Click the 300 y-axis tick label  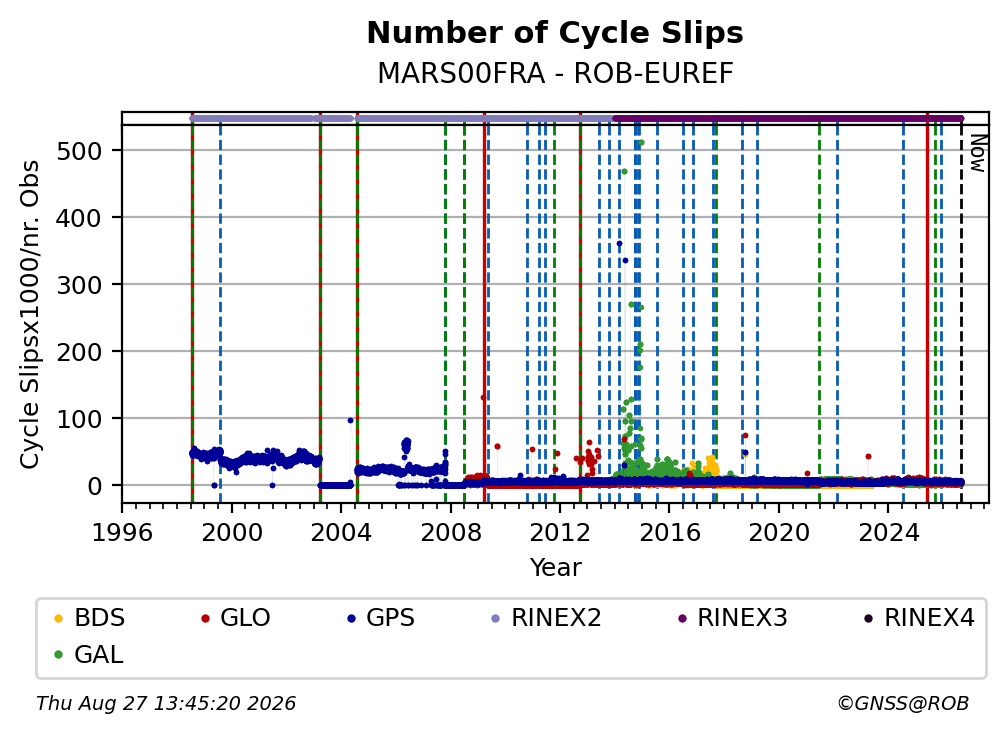(79, 285)
